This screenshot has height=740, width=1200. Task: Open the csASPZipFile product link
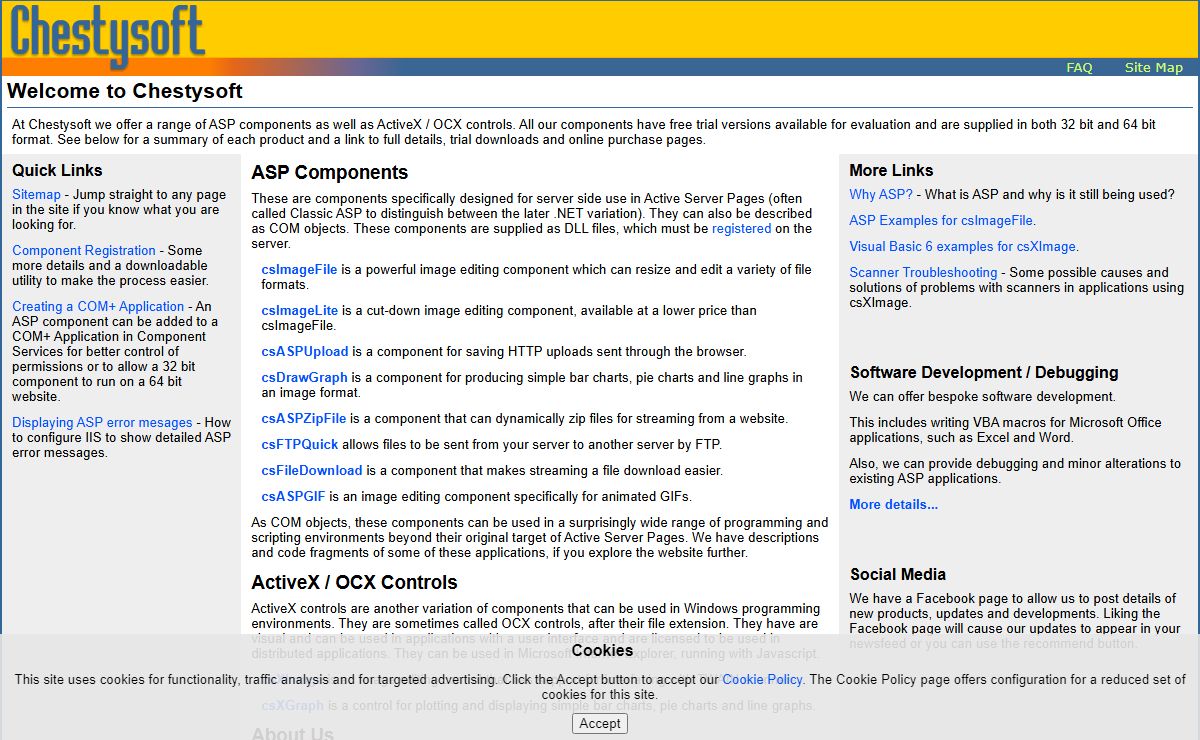(x=304, y=419)
